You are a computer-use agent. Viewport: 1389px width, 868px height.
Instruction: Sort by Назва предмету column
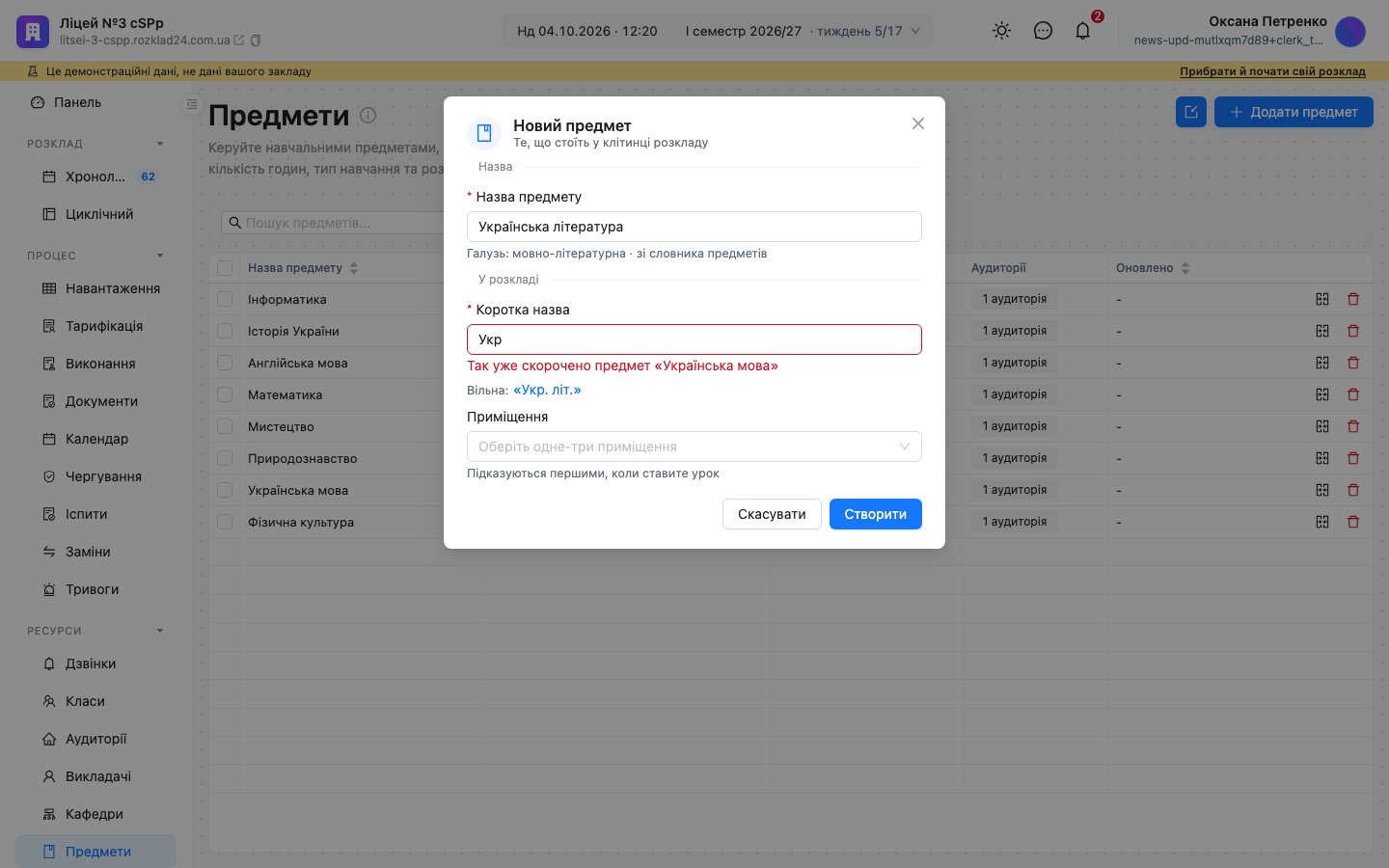(x=354, y=268)
